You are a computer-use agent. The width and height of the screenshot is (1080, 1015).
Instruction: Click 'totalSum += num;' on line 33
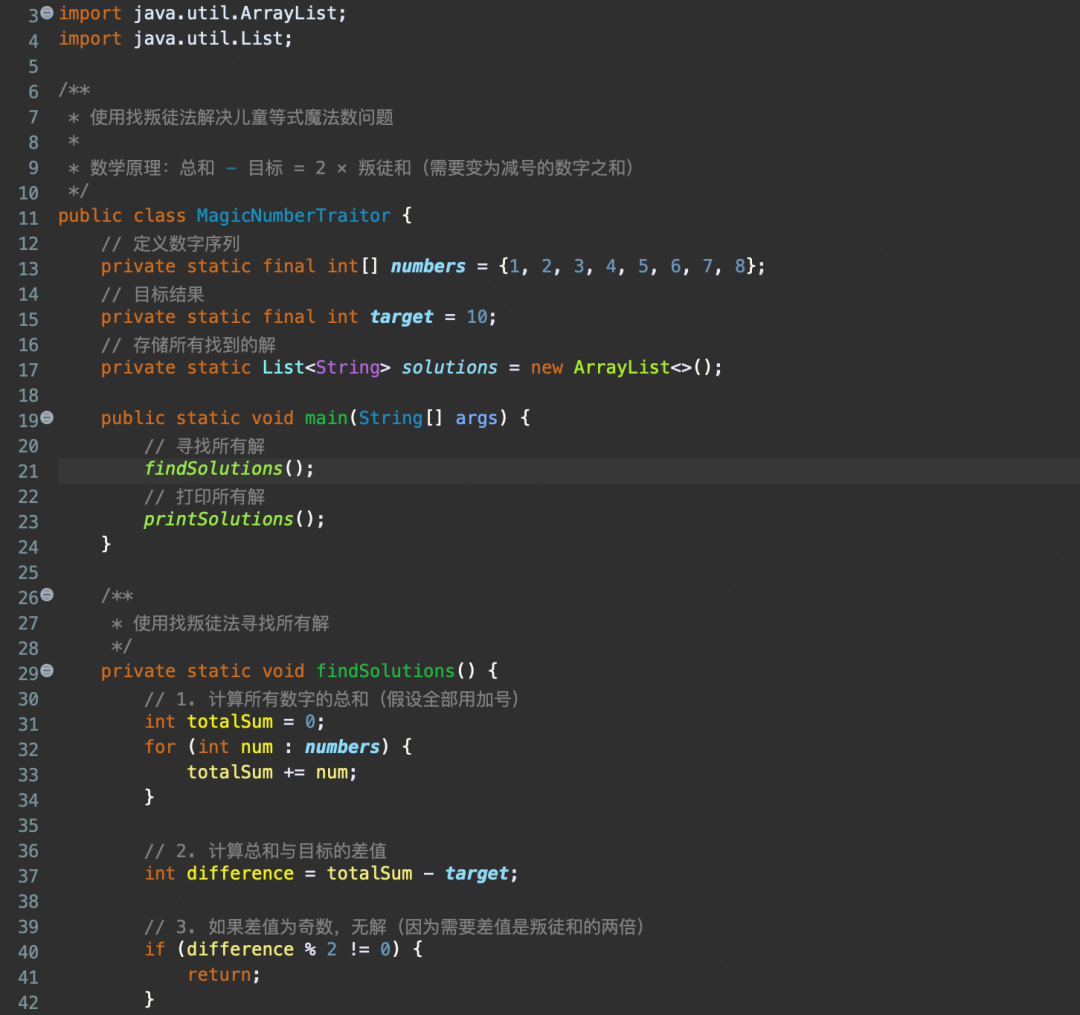point(272,772)
